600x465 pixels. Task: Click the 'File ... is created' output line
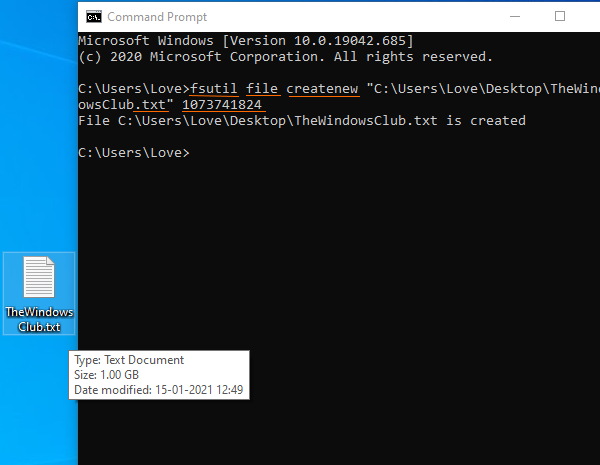coord(302,121)
